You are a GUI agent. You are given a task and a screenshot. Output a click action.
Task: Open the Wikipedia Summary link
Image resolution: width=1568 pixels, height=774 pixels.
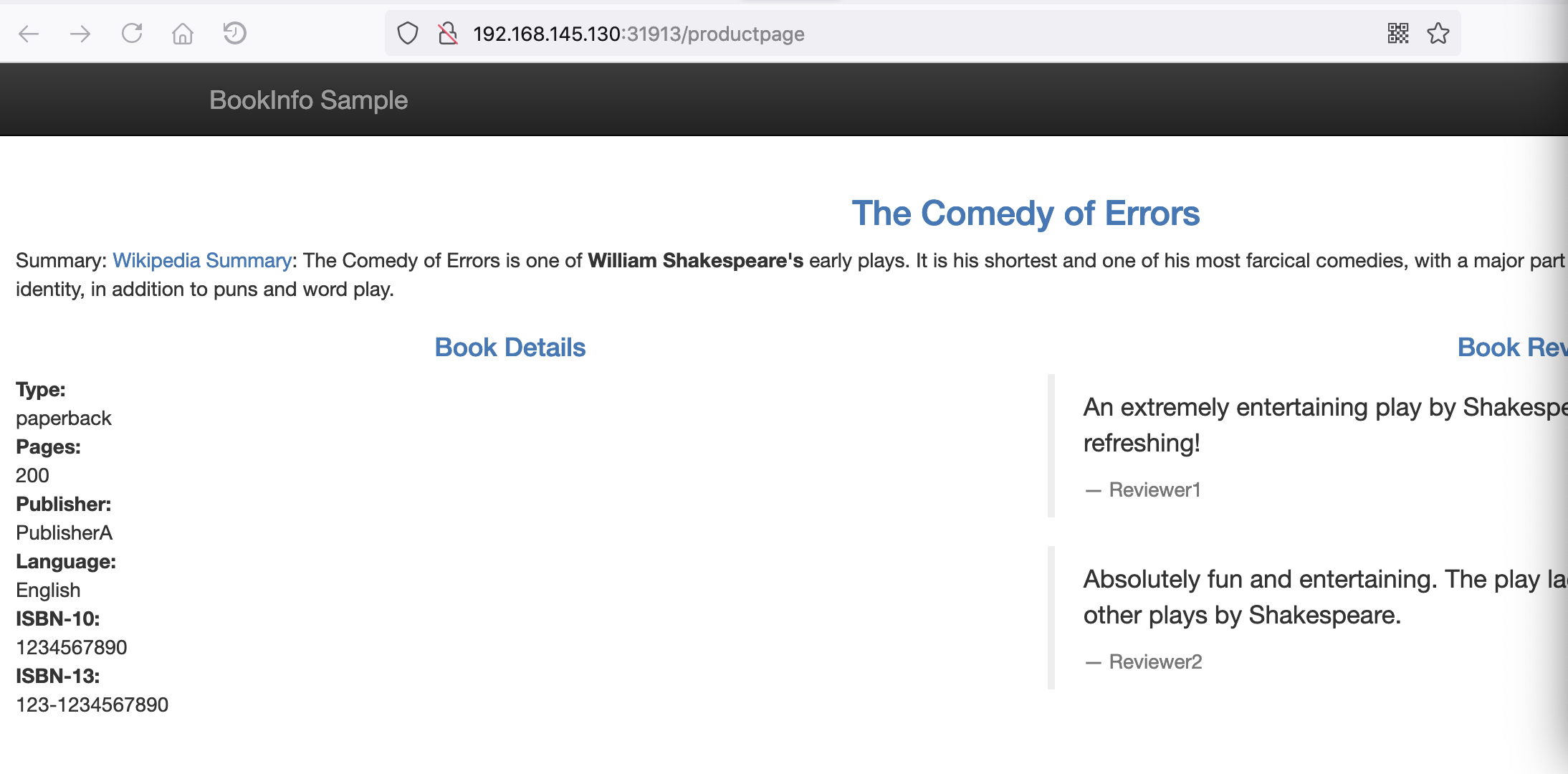pyautogui.click(x=202, y=260)
